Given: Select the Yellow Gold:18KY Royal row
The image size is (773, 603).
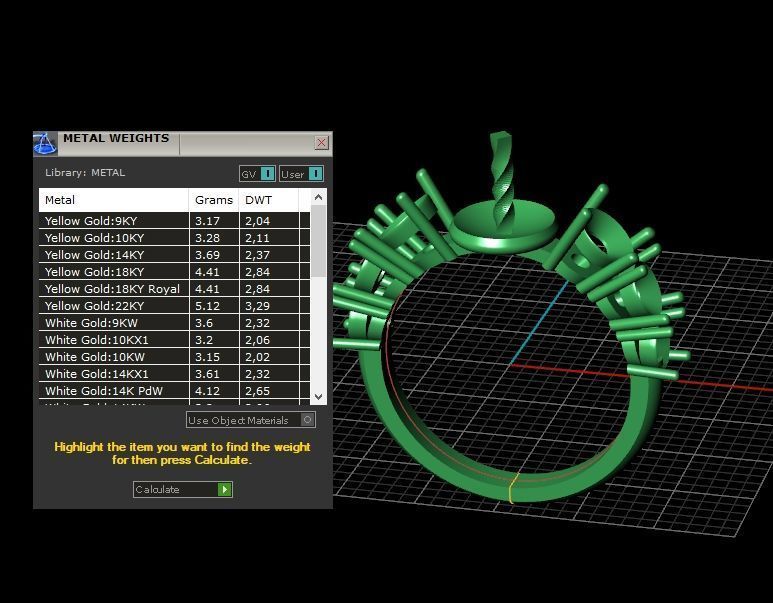Looking at the screenshot, I should pyautogui.click(x=175, y=289).
